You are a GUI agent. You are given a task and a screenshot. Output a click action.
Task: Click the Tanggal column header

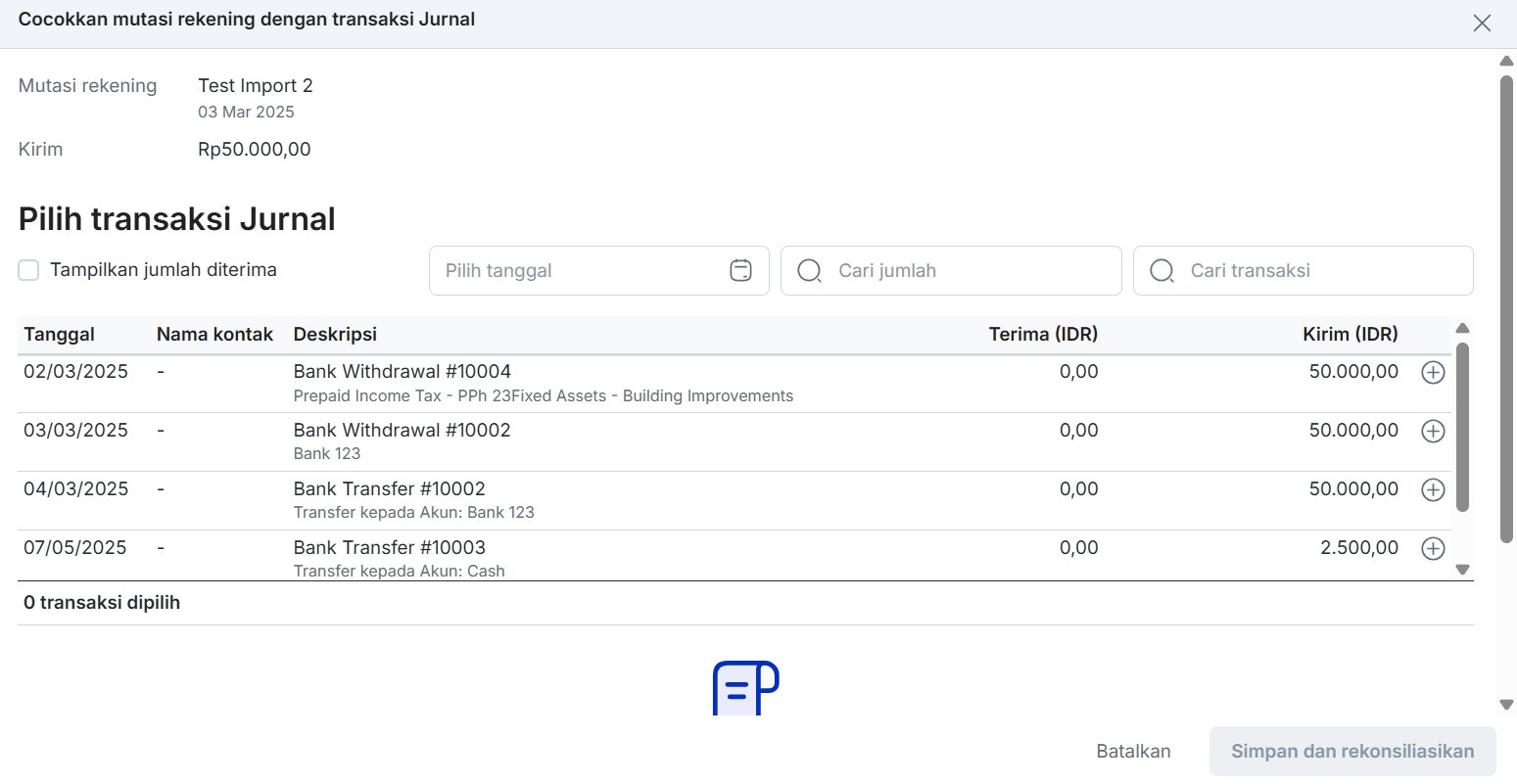coord(59,335)
